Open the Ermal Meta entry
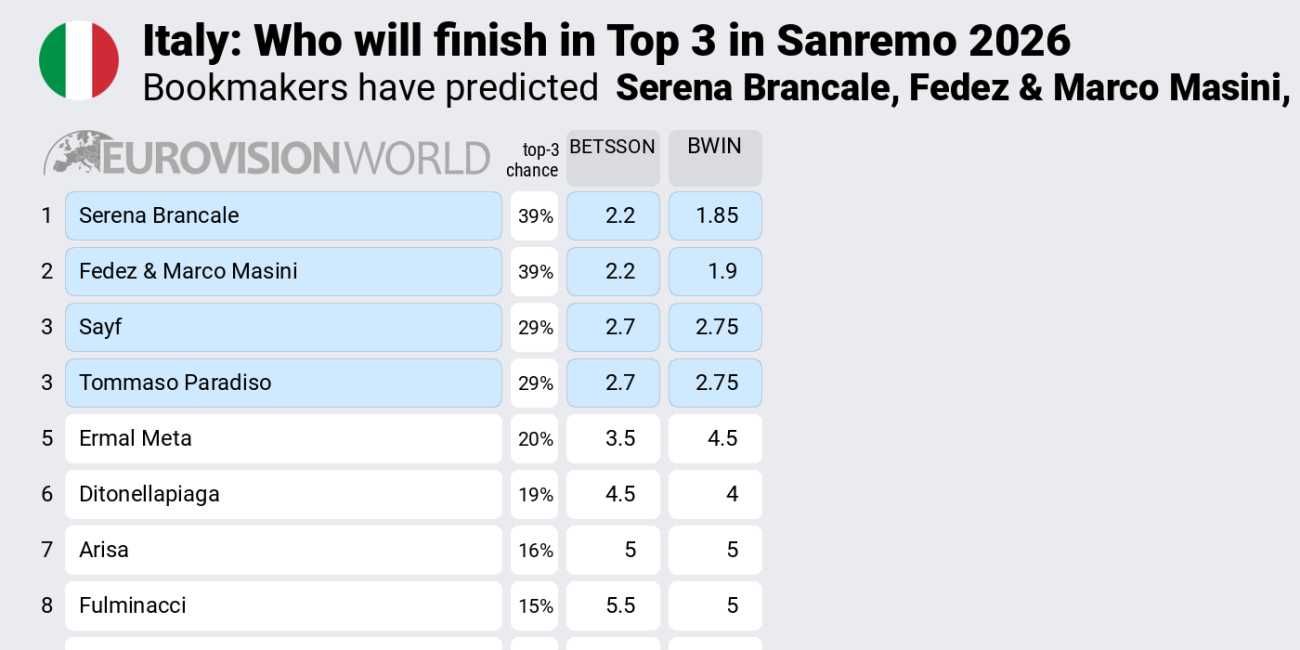 click(x=283, y=439)
